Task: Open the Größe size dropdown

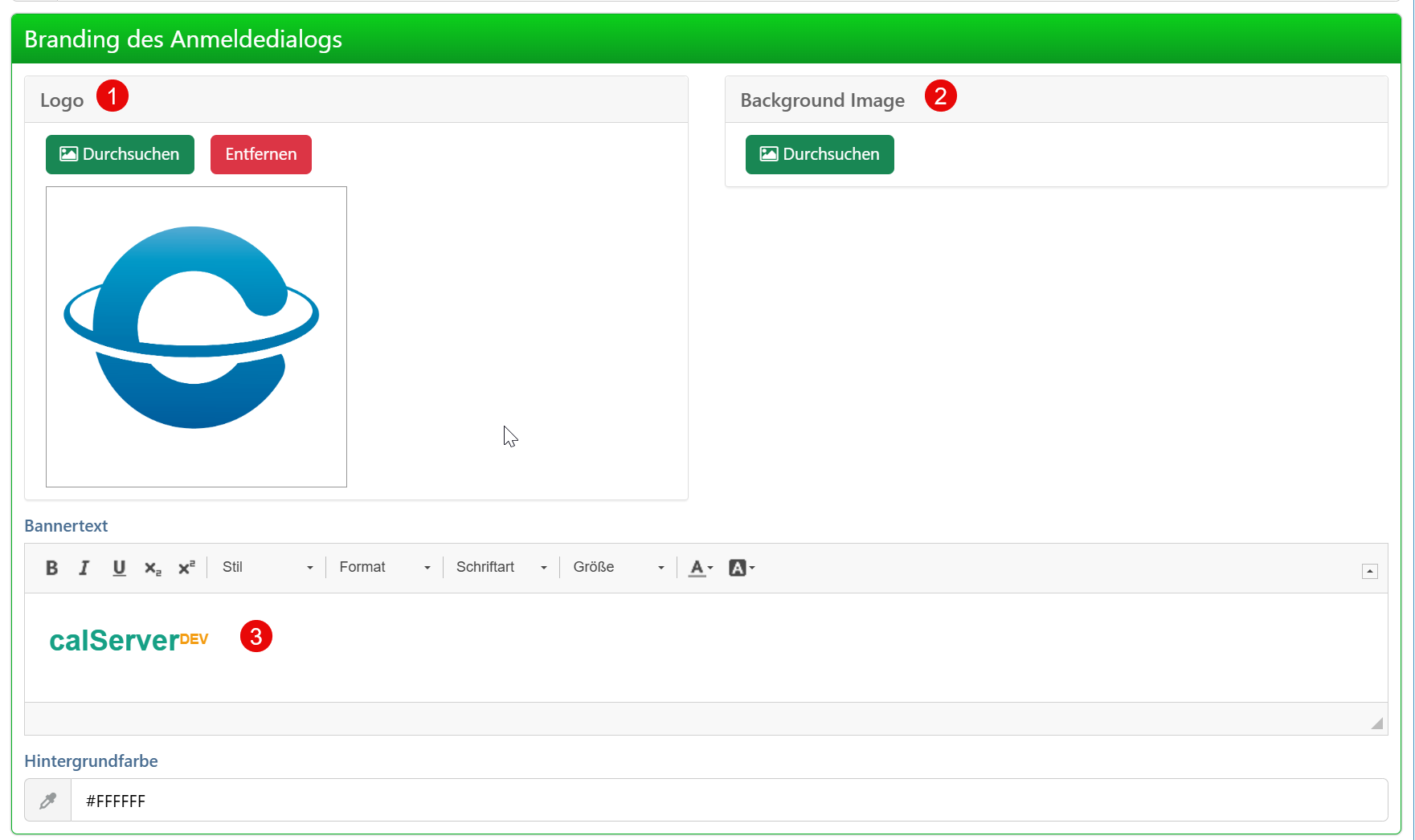Action: coord(618,568)
